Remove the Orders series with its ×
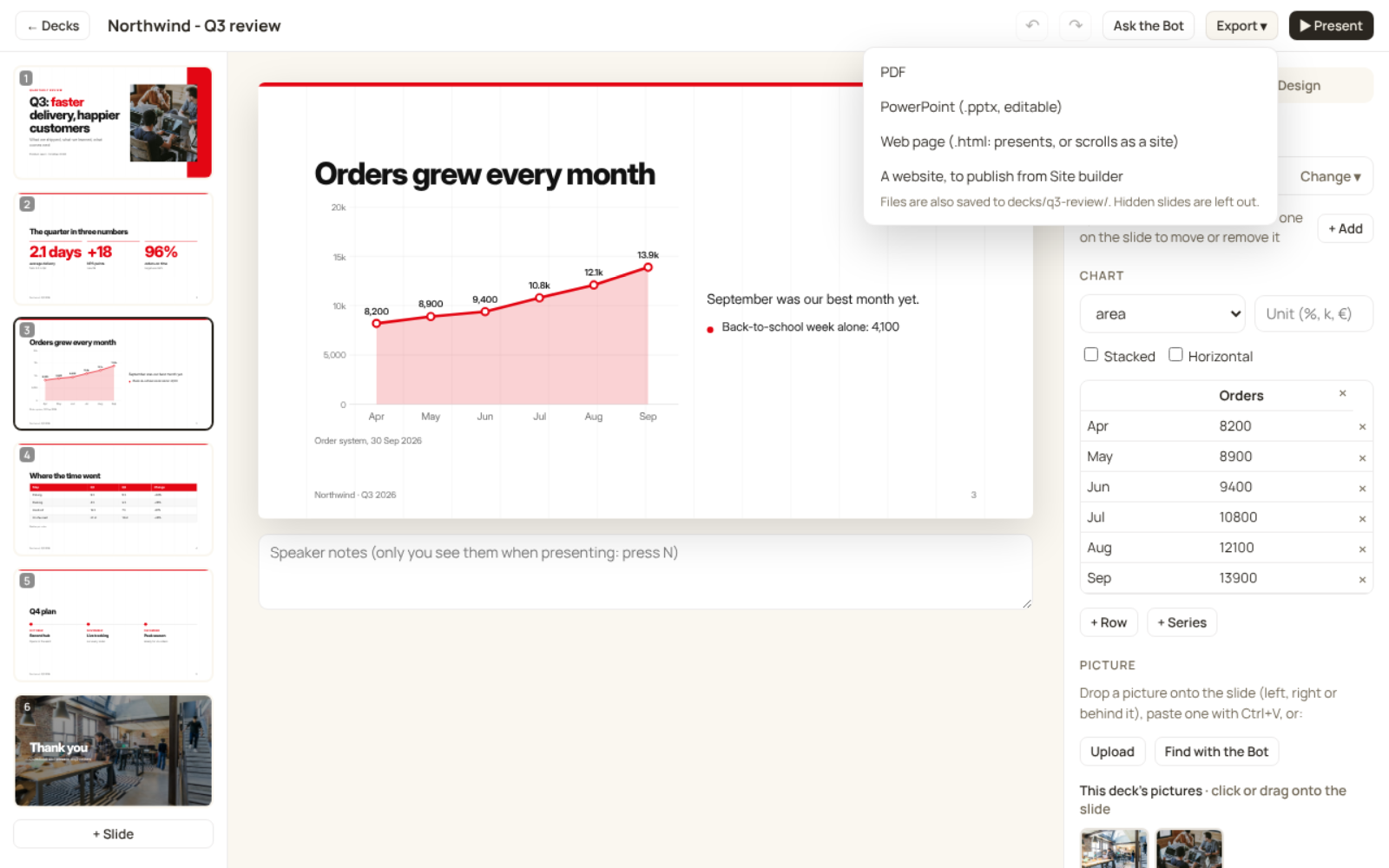 pos(1342,394)
